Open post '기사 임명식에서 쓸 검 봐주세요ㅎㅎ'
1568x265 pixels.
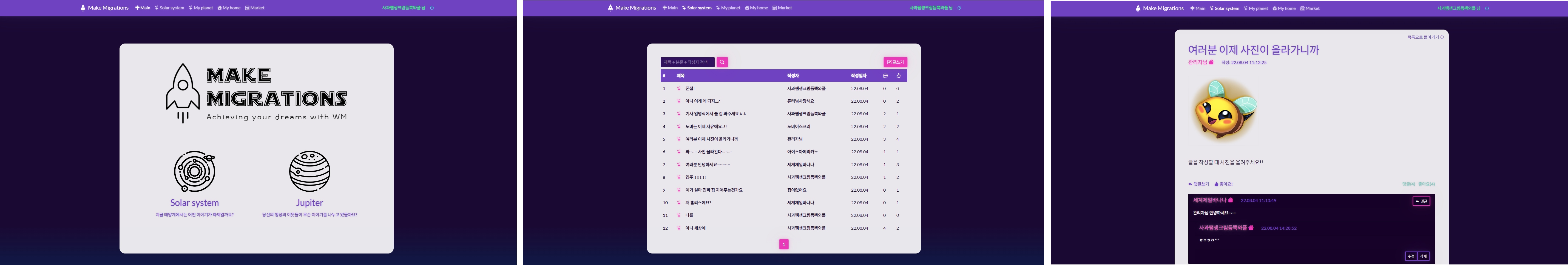pos(716,114)
